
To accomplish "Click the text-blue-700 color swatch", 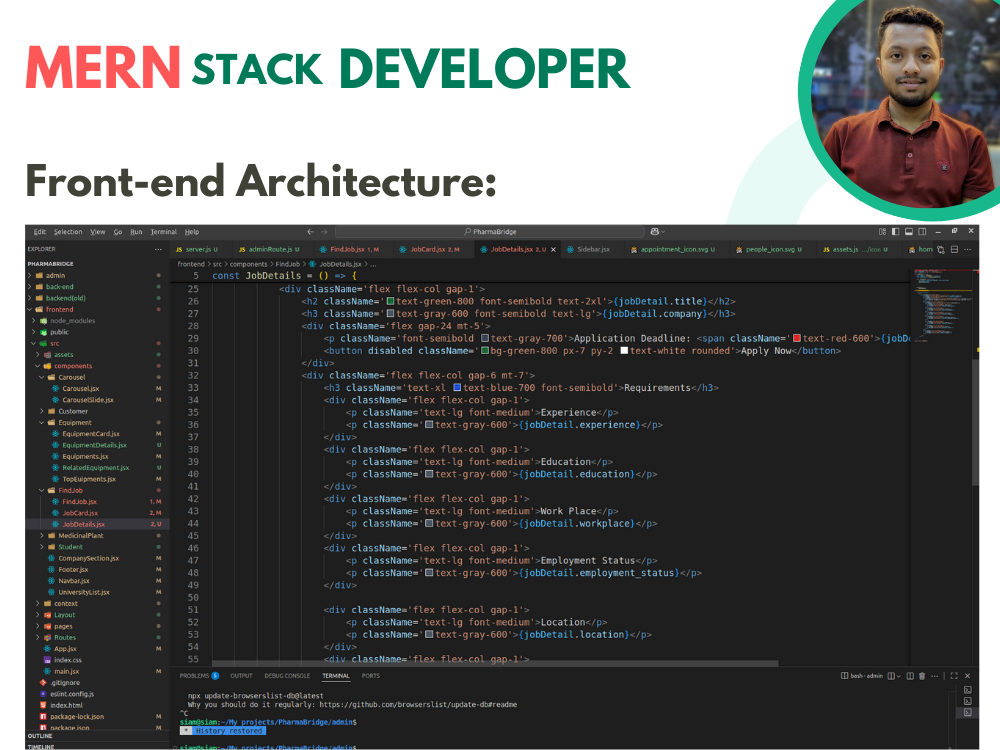I will click(x=457, y=388).
